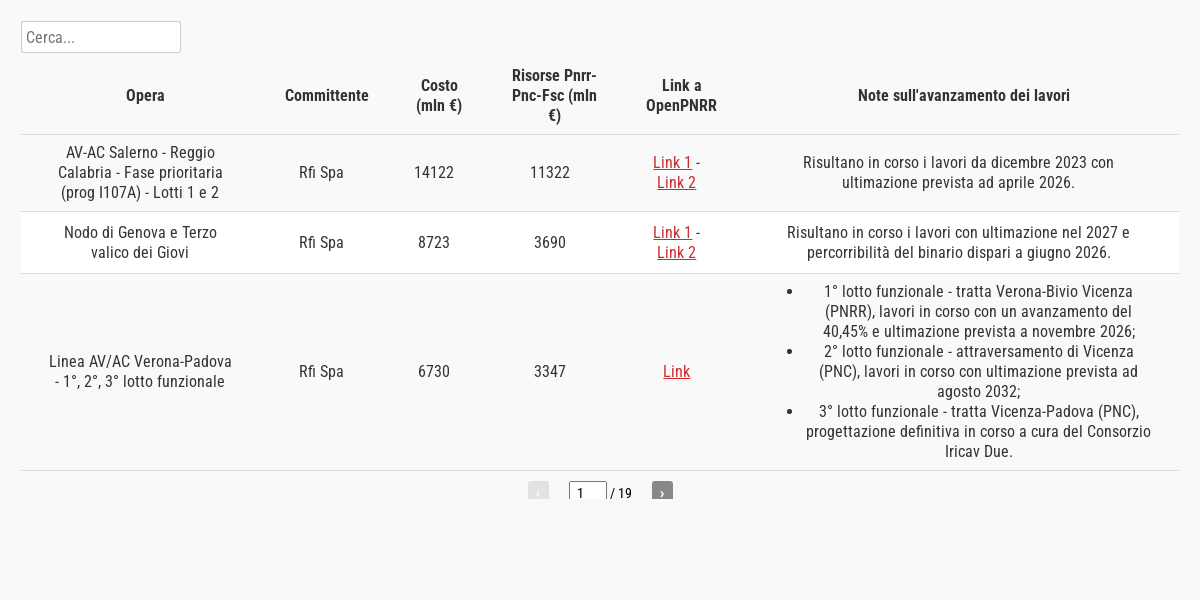Go to next page arrow
Image resolution: width=1200 pixels, height=600 pixels.
pyautogui.click(x=662, y=492)
